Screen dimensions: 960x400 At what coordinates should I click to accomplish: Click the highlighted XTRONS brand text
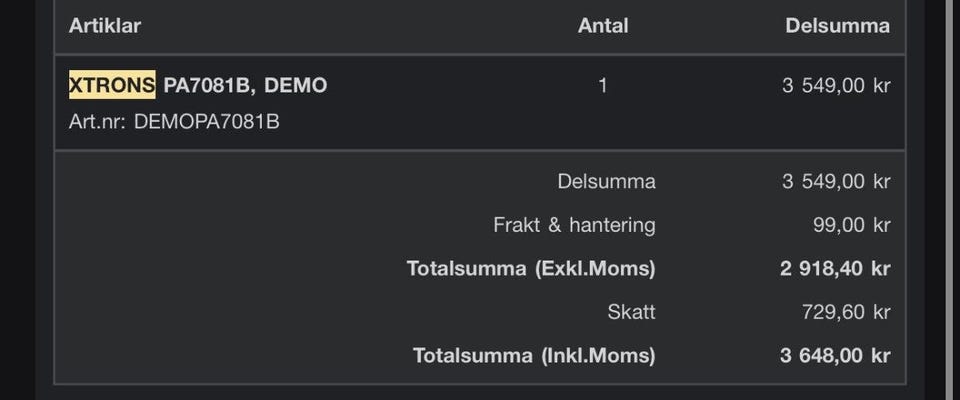point(111,85)
